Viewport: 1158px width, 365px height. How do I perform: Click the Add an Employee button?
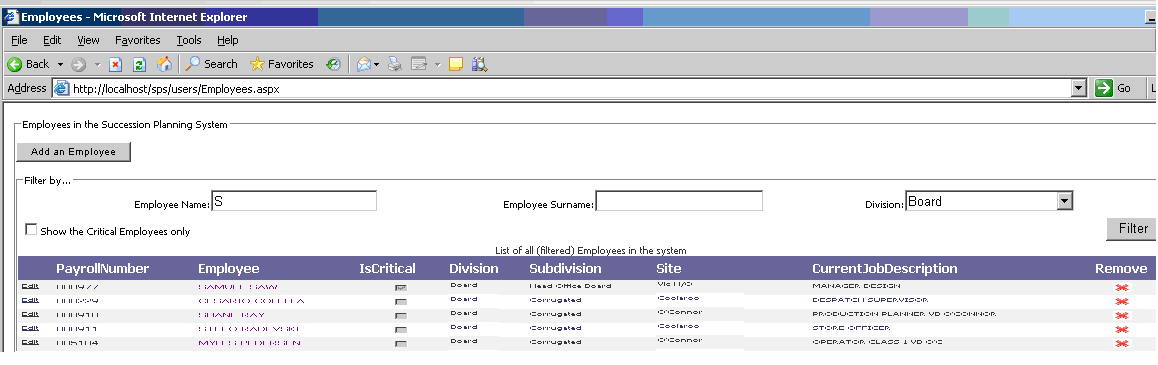(73, 151)
